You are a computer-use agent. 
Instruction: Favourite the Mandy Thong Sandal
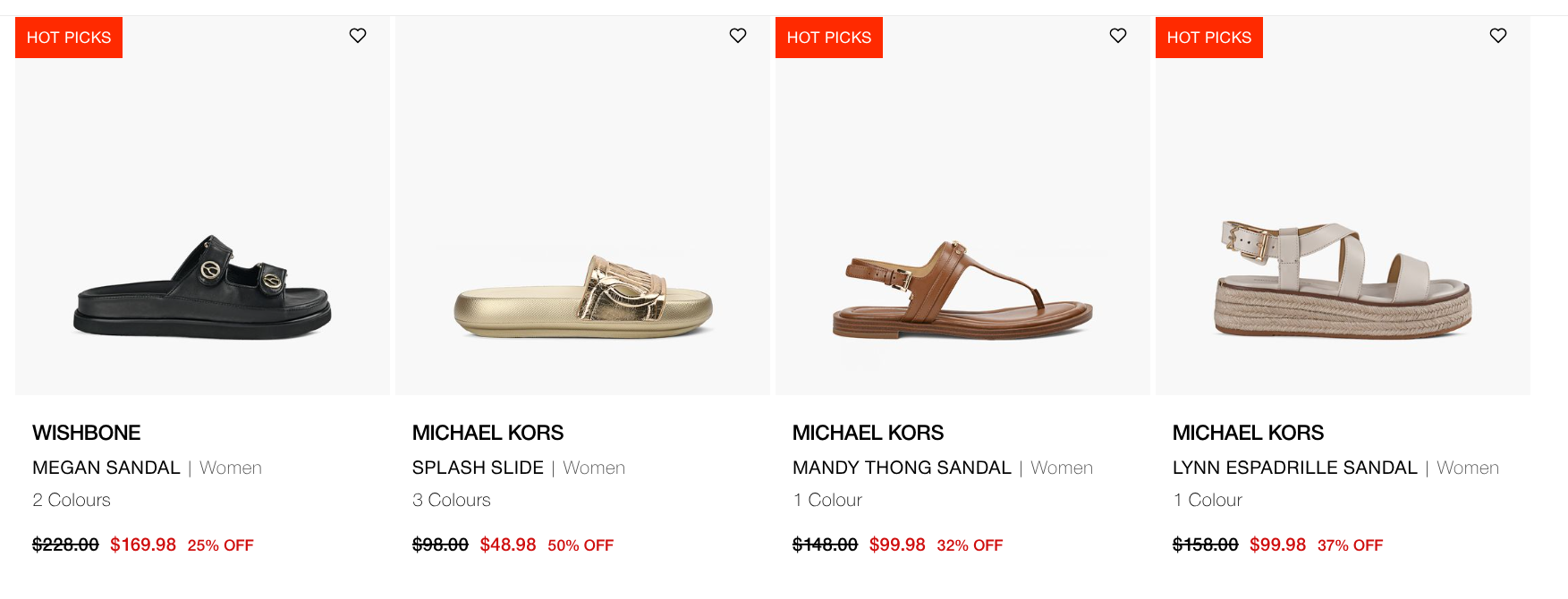coord(1117,36)
